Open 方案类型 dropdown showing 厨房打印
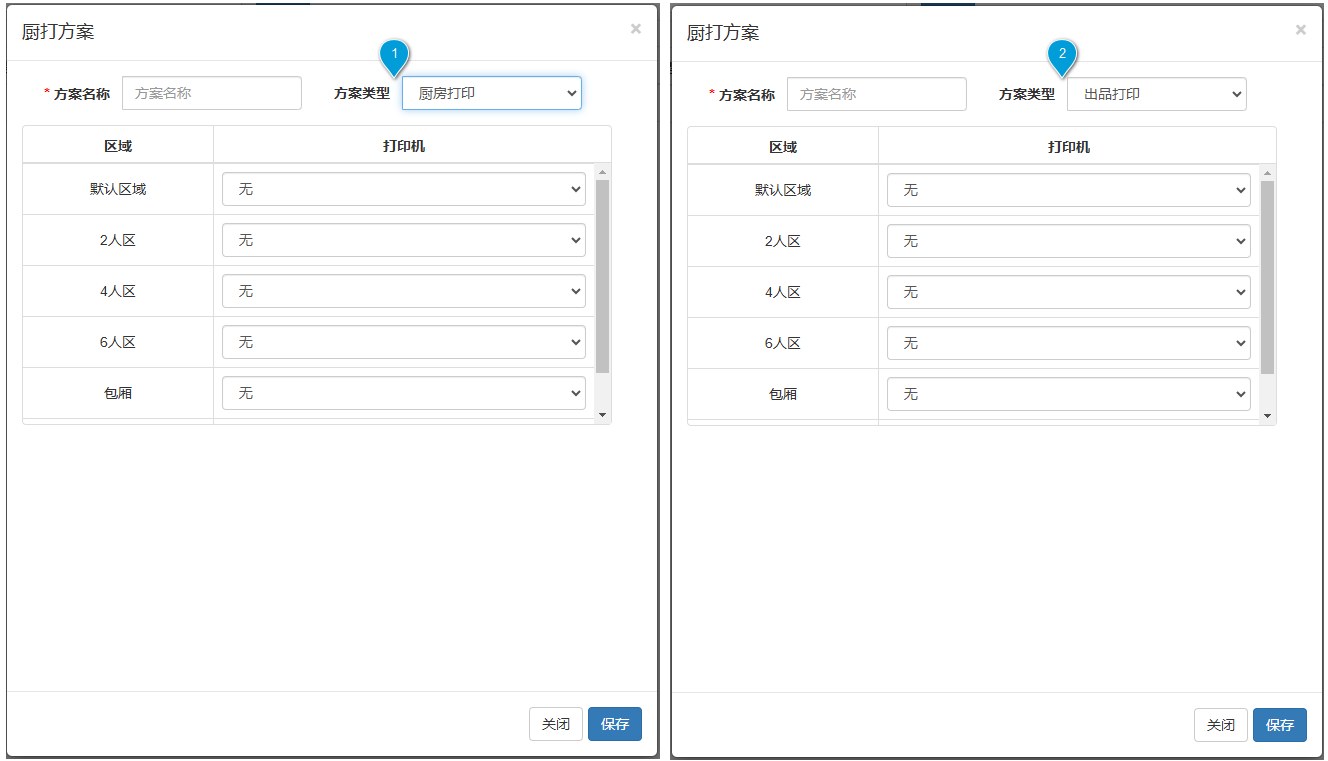1328x761 pixels. (x=492, y=93)
